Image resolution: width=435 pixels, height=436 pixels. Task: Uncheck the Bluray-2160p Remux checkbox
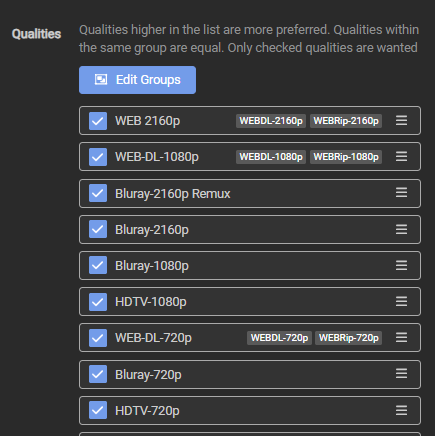[98, 193]
